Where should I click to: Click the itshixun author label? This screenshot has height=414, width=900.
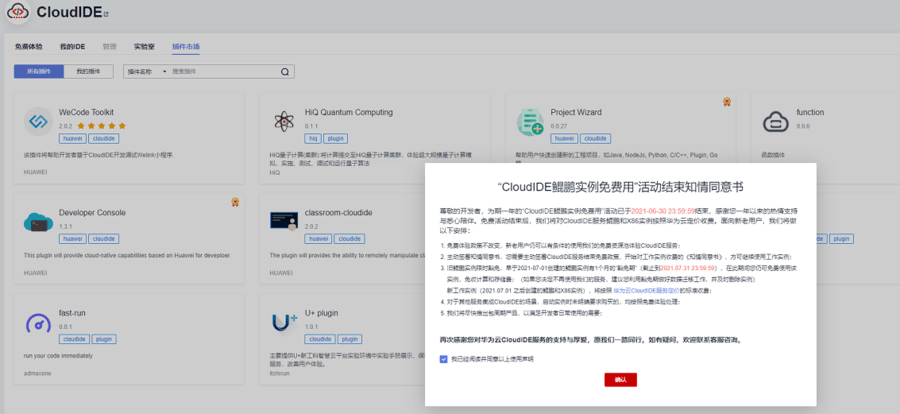click(280, 373)
